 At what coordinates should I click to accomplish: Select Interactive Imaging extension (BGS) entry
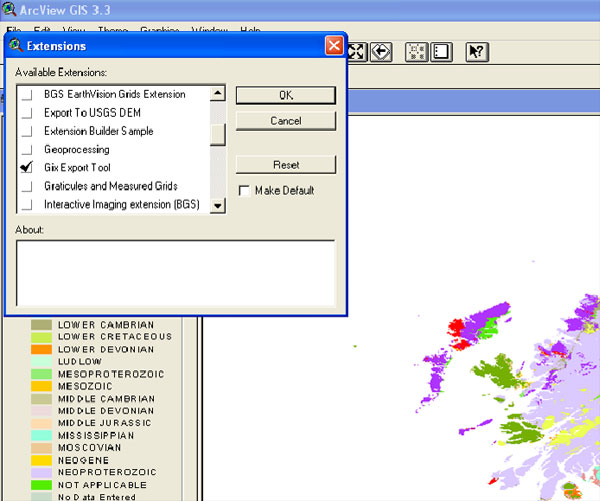tap(122, 204)
